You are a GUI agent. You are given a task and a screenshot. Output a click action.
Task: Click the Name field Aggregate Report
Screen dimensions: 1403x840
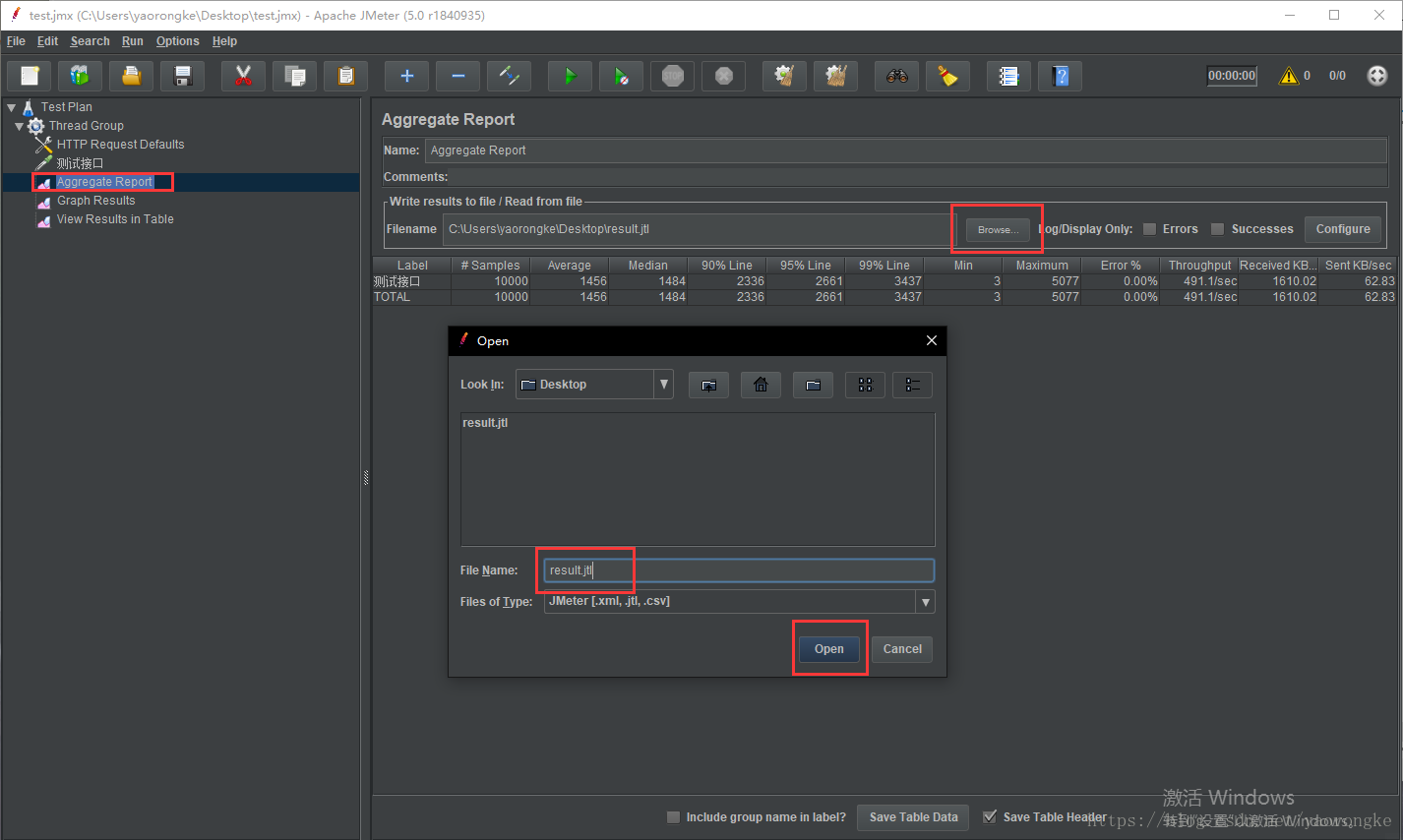tap(906, 150)
